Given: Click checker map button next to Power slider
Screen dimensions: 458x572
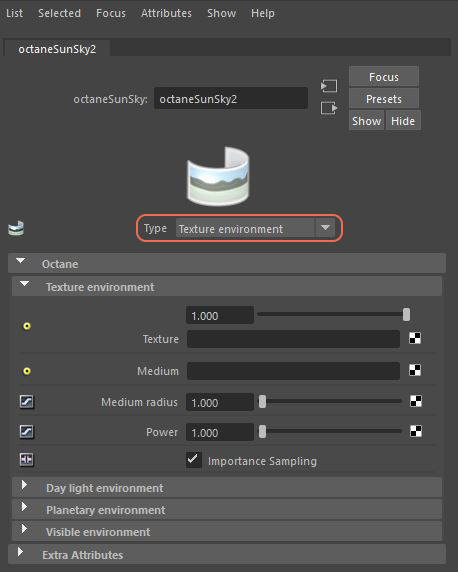Looking at the screenshot, I should pos(416,431).
